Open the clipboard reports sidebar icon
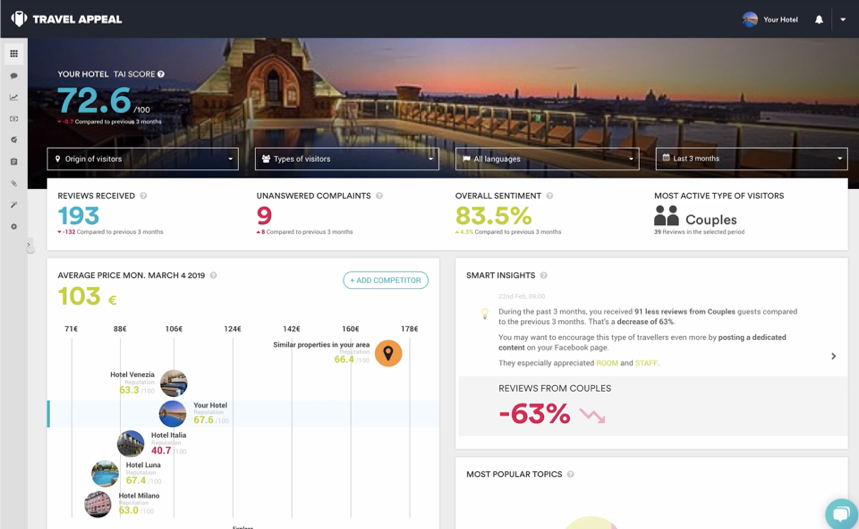 click(14, 162)
